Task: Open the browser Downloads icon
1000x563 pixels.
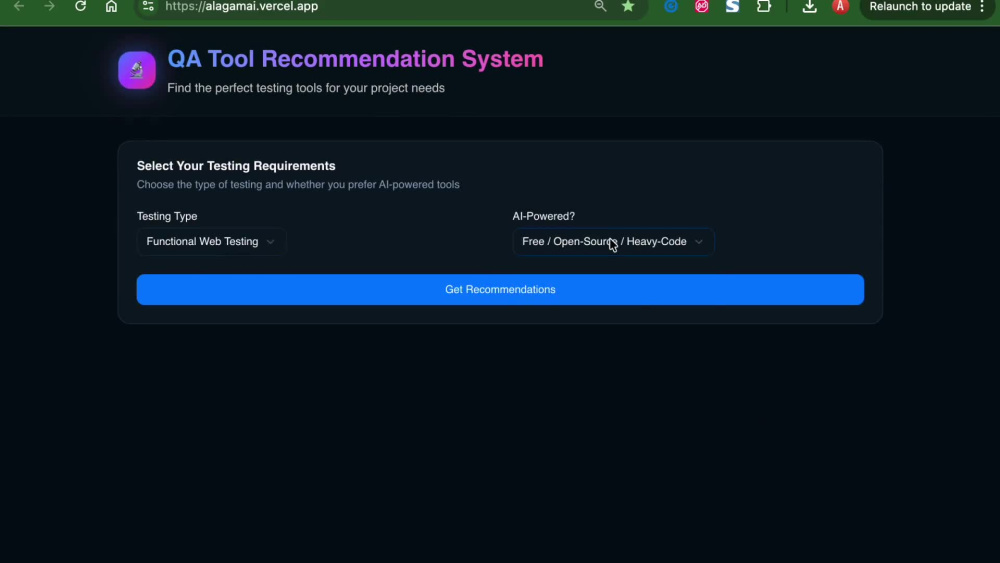Action: point(809,6)
